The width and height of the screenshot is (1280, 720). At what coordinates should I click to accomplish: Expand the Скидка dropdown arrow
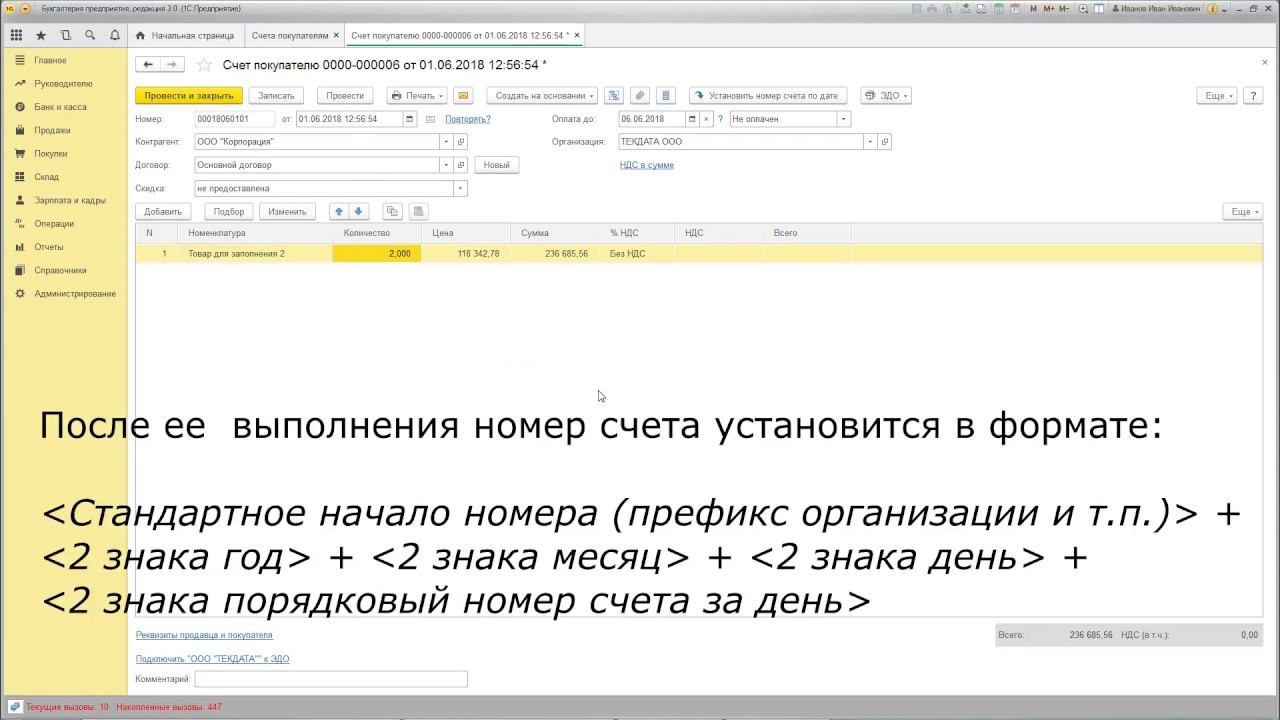(460, 188)
